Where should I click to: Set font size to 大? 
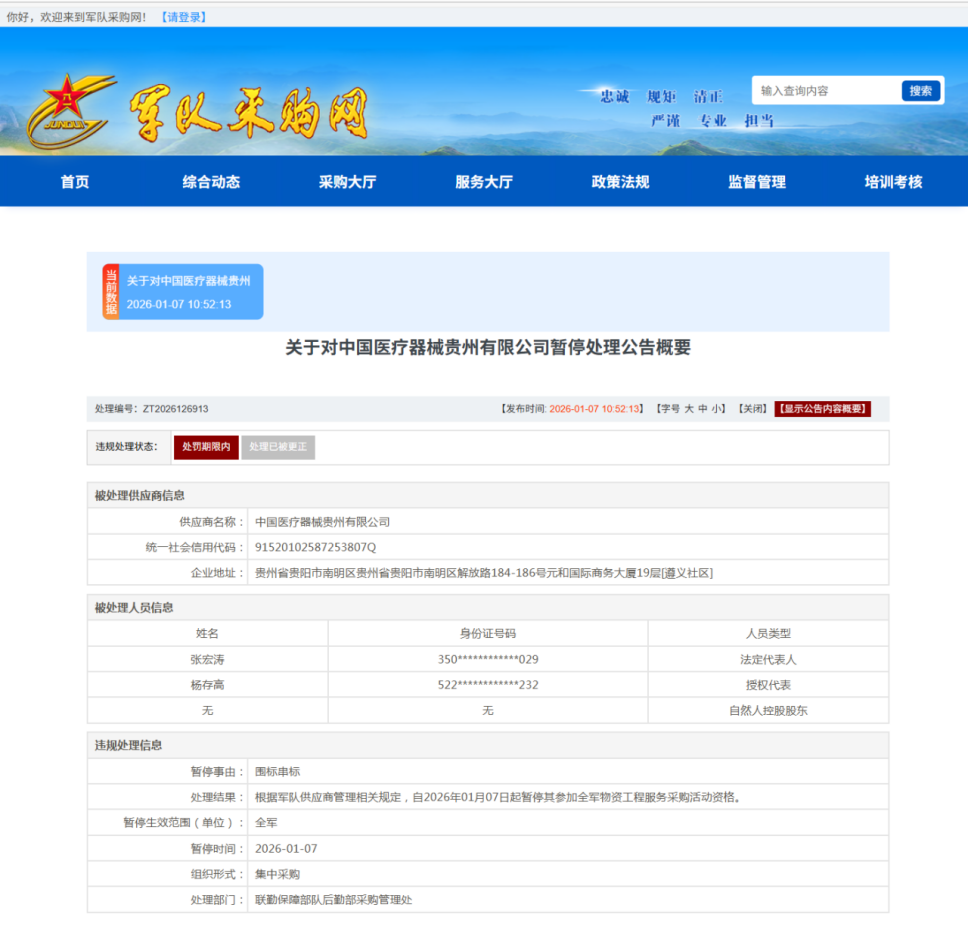click(689, 409)
